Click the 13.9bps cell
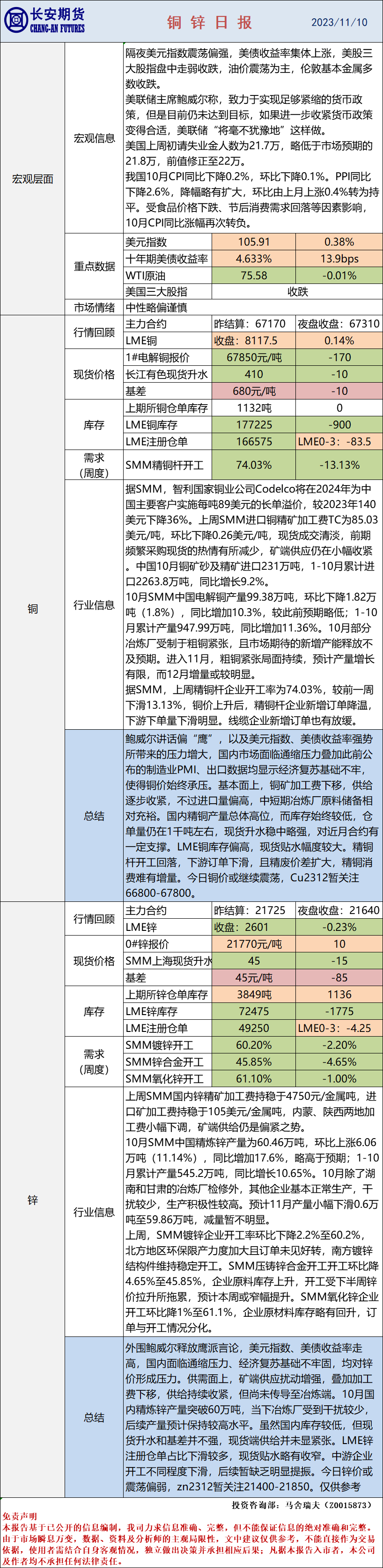The height and width of the screenshot is (1568, 383). (x=339, y=259)
